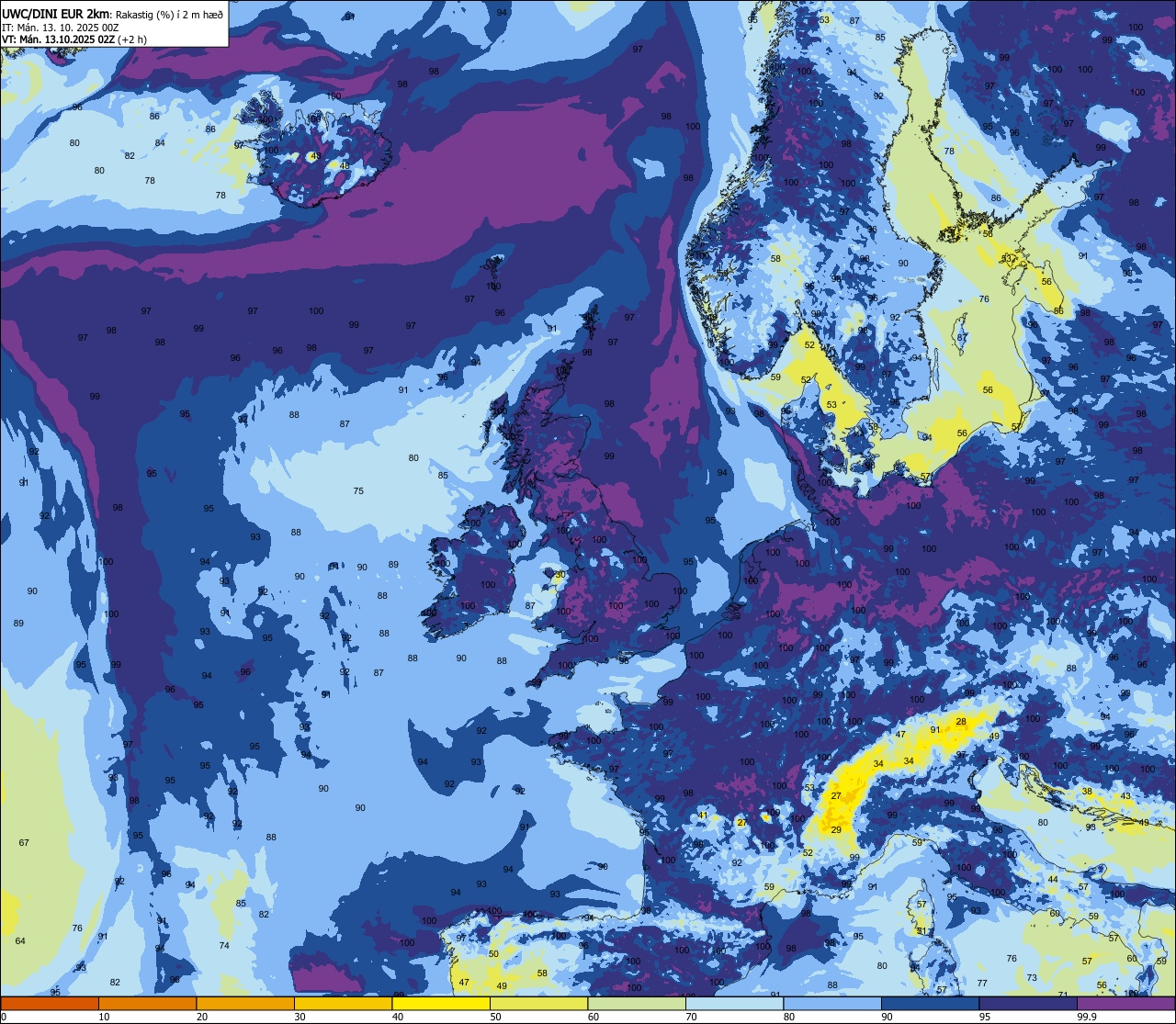
Task: Click the value 74 in the lower-left Atlantic
Action: tap(224, 946)
